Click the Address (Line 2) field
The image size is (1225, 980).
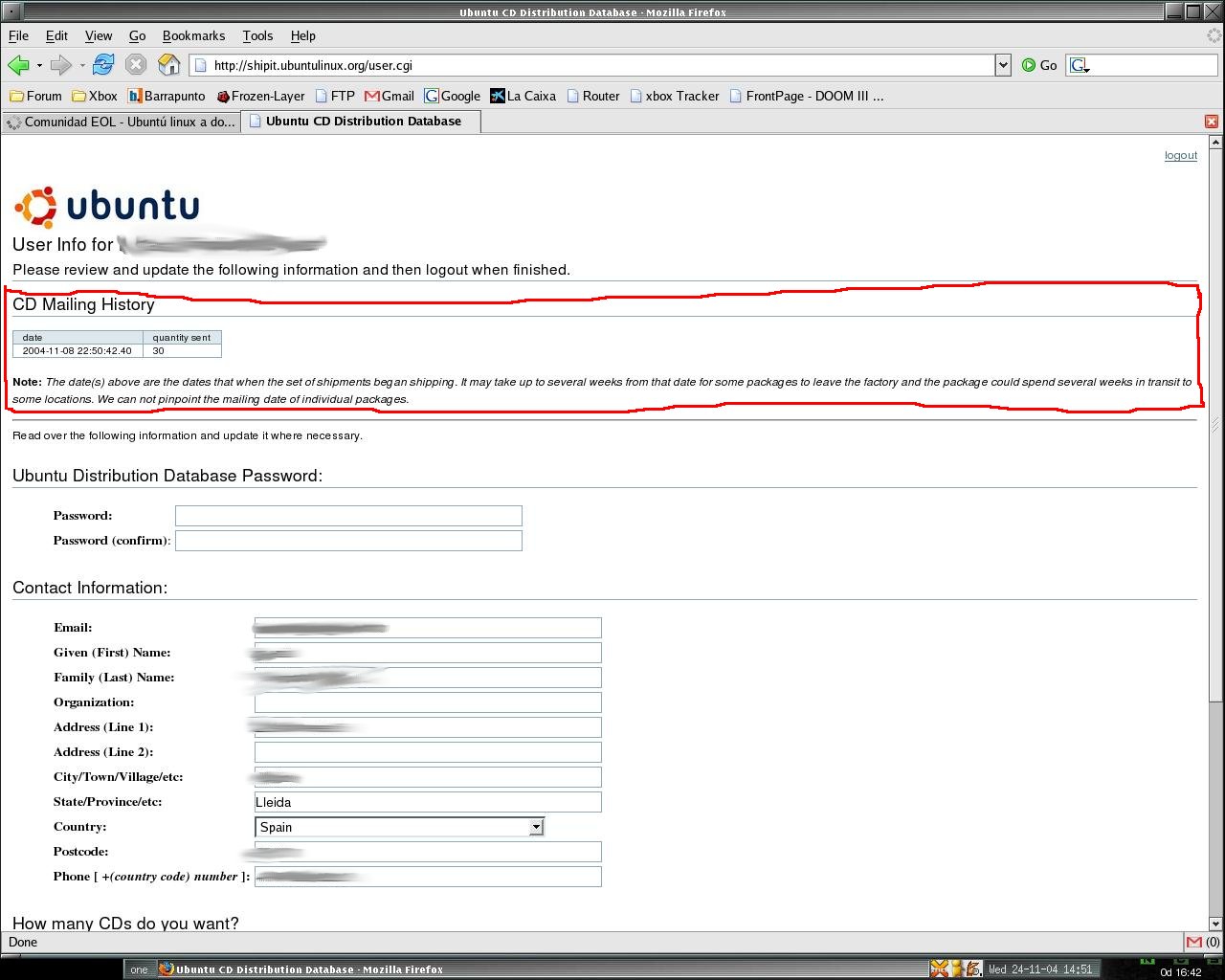point(428,752)
